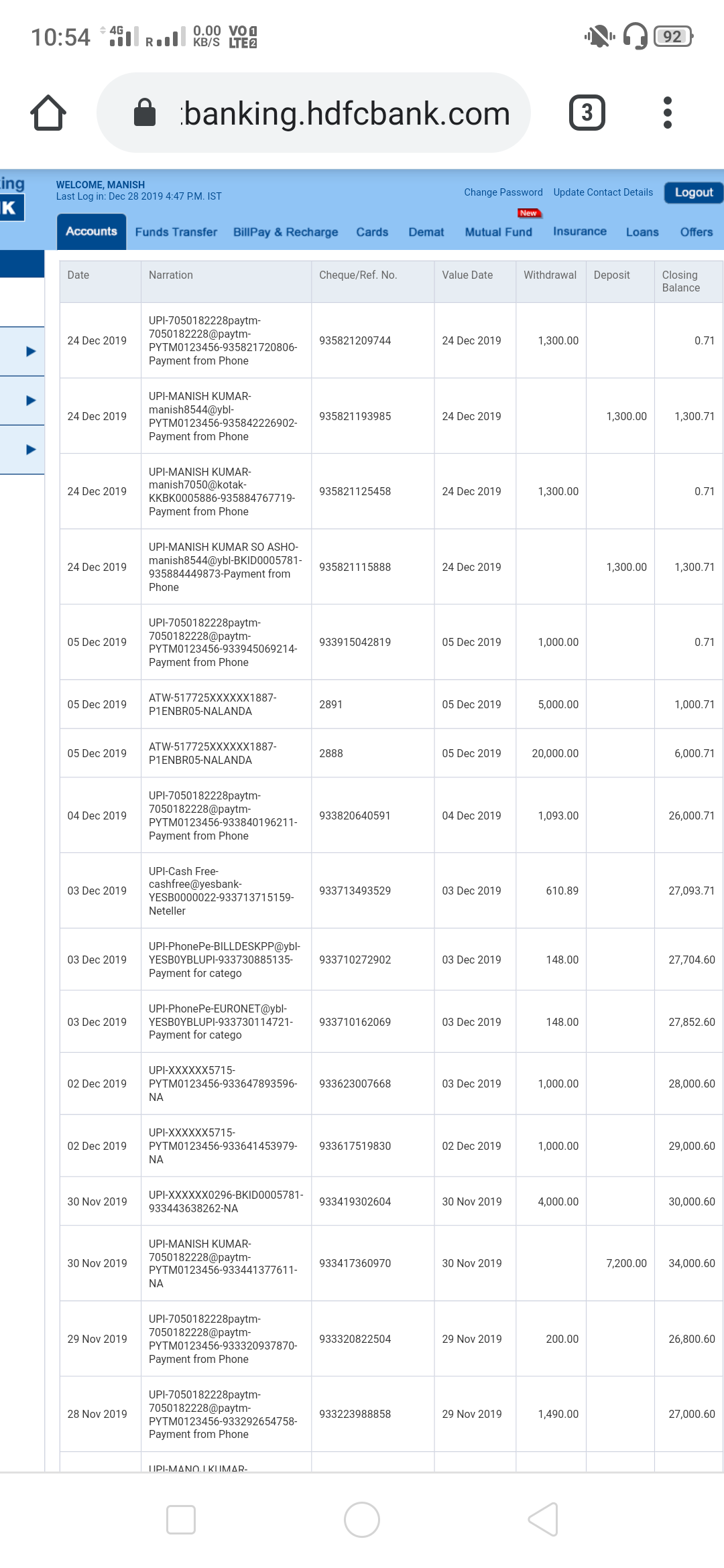
Task: Open the Accounts tab
Action: point(92,231)
